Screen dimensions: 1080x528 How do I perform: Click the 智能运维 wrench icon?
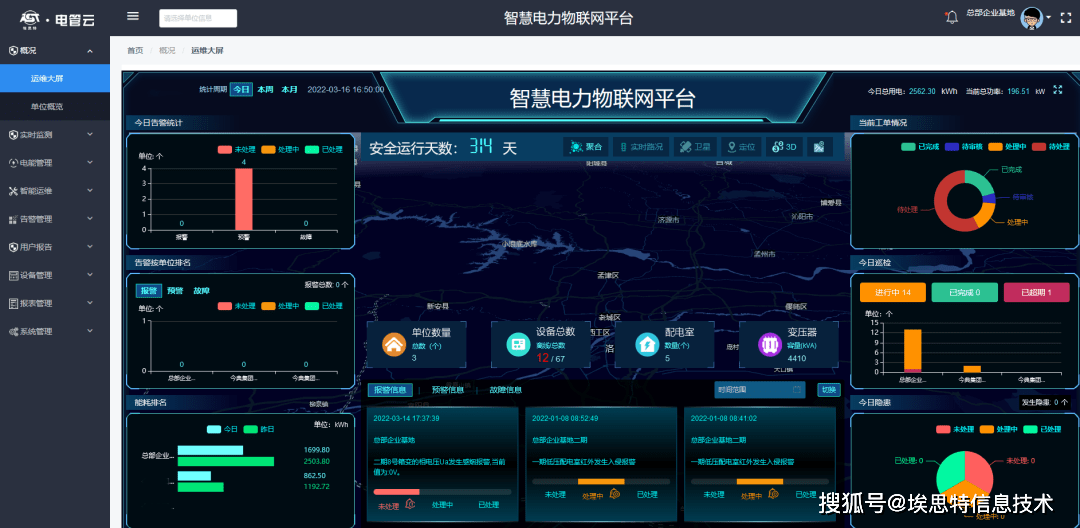click(x=13, y=191)
